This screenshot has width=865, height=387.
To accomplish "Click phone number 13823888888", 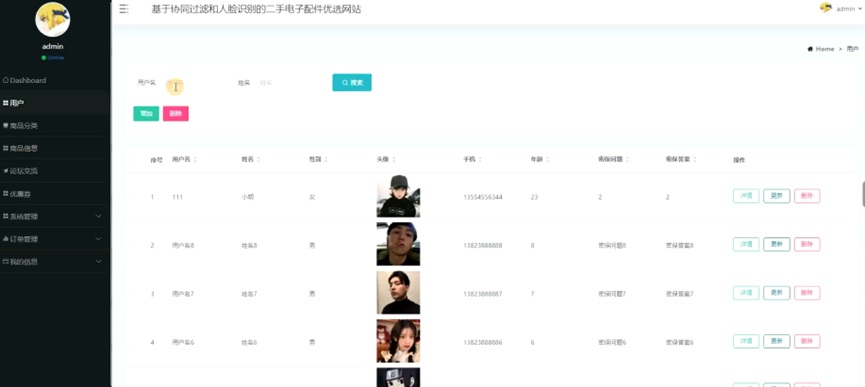I will pyautogui.click(x=483, y=245).
